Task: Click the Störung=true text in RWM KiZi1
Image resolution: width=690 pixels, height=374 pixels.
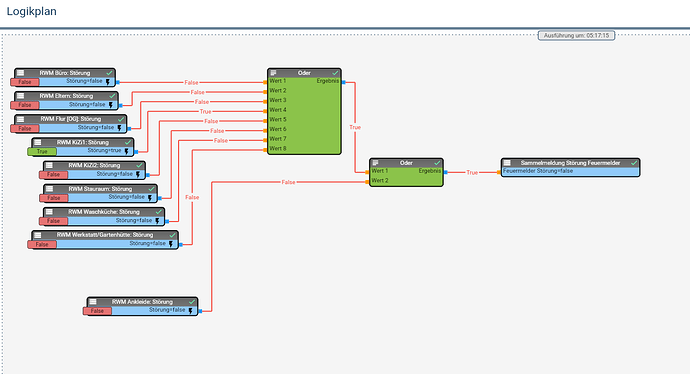Action: click(x=104, y=150)
